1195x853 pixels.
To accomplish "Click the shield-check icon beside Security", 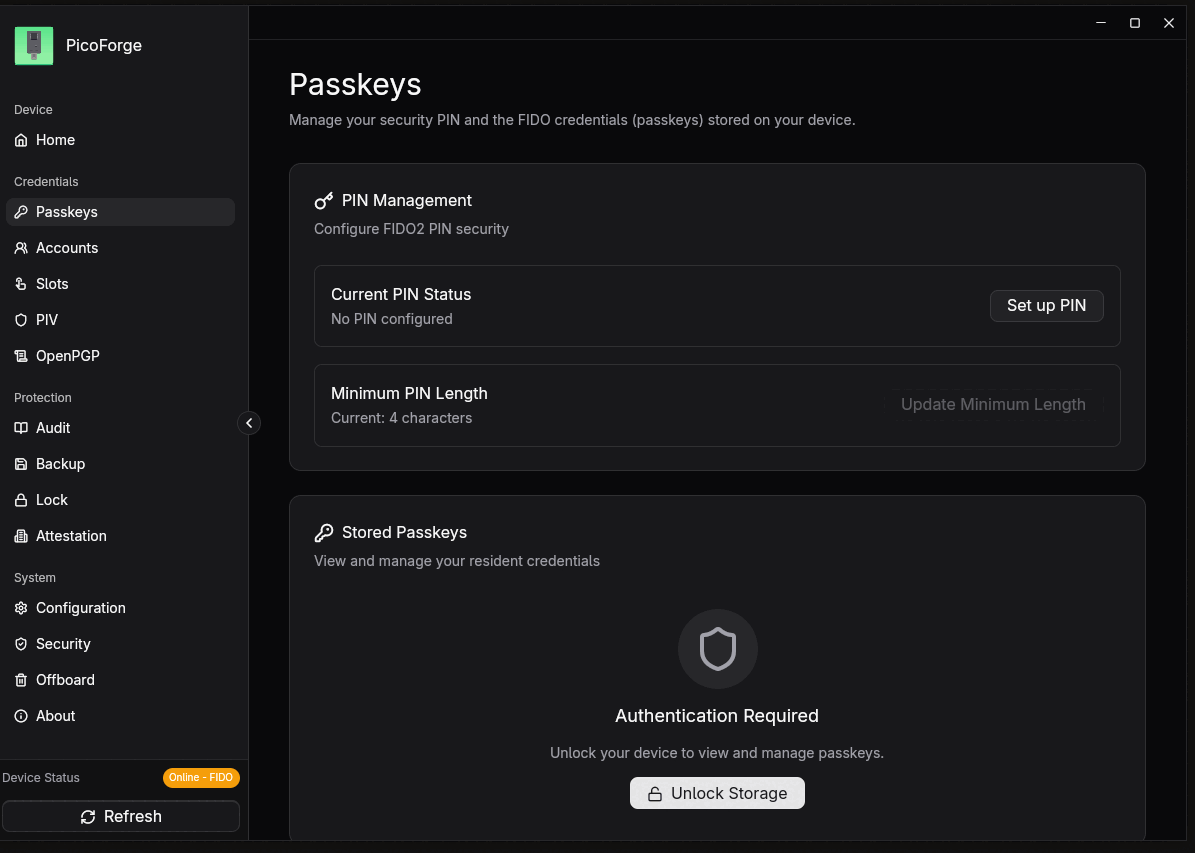I will [x=21, y=644].
